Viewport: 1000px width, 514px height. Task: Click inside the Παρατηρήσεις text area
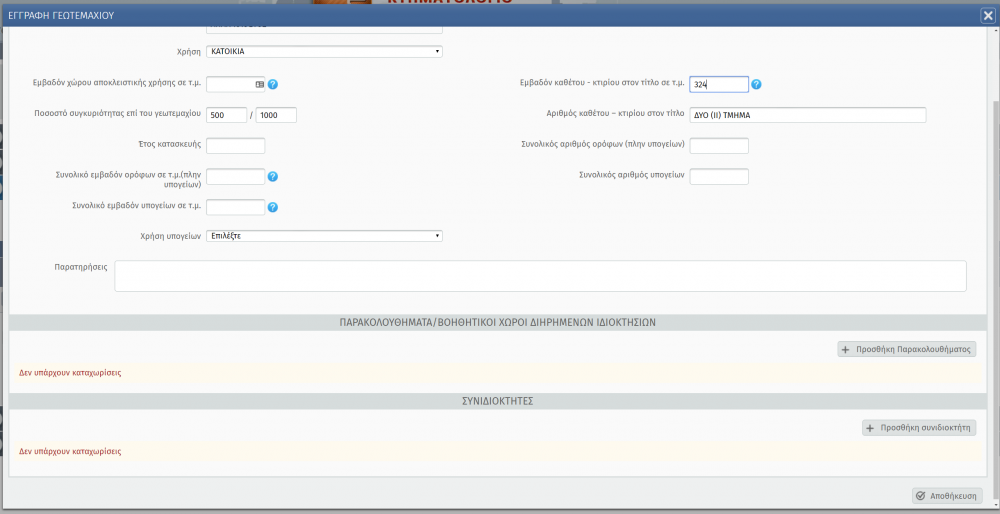[x=540, y=276]
